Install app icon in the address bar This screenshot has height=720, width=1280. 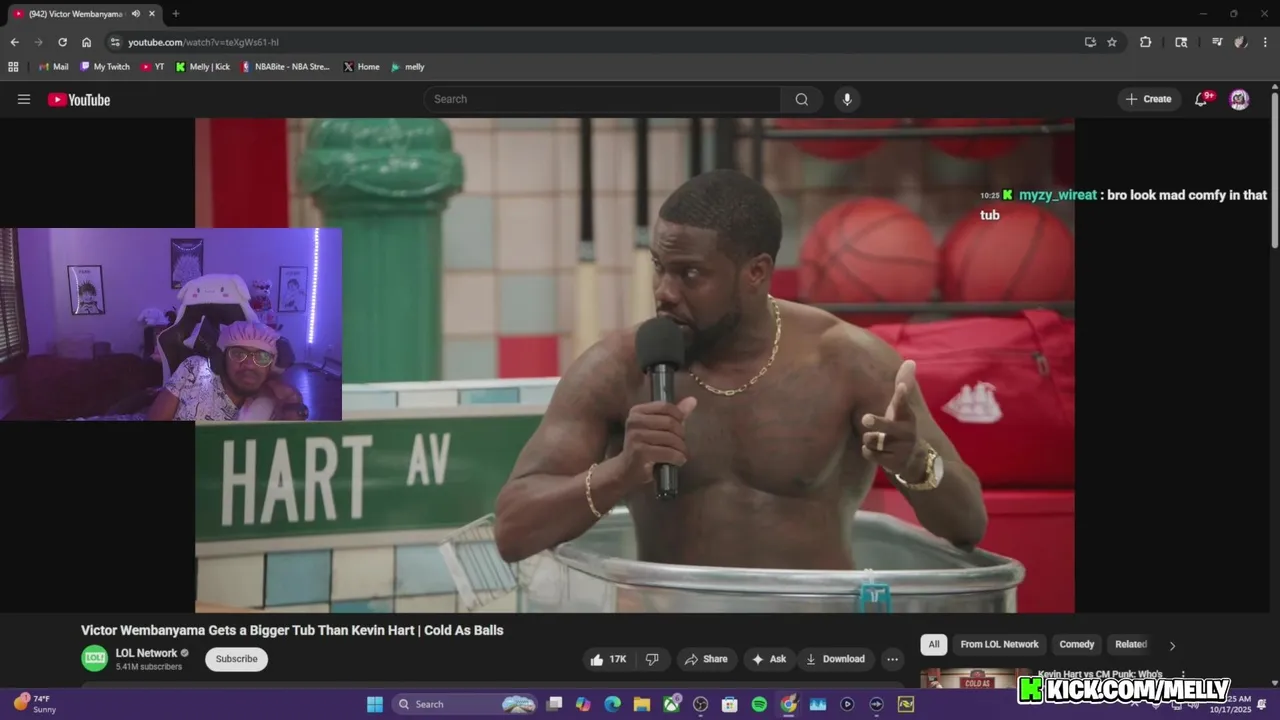1090,42
